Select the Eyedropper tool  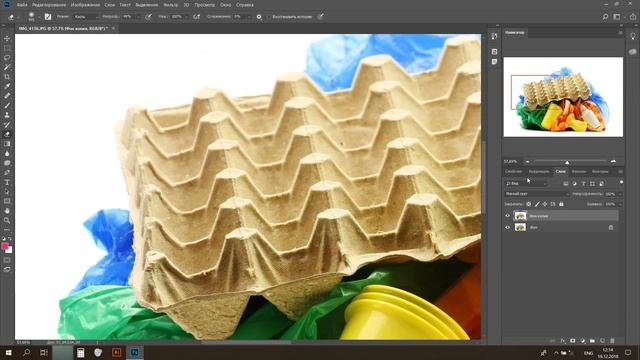(7, 86)
